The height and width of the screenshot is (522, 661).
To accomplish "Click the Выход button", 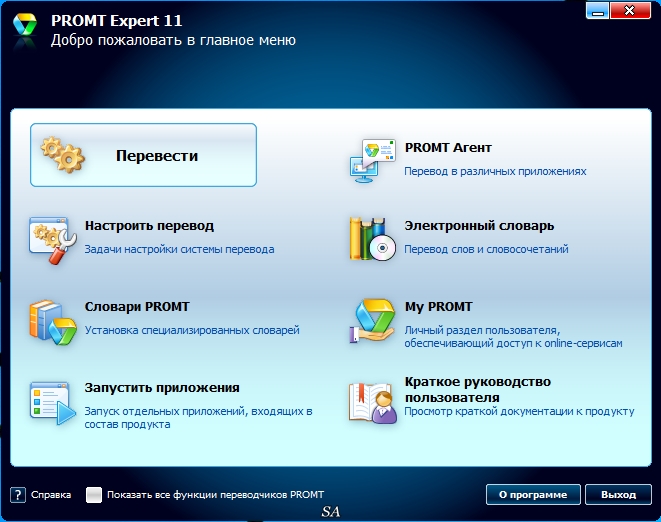I will coord(618,495).
